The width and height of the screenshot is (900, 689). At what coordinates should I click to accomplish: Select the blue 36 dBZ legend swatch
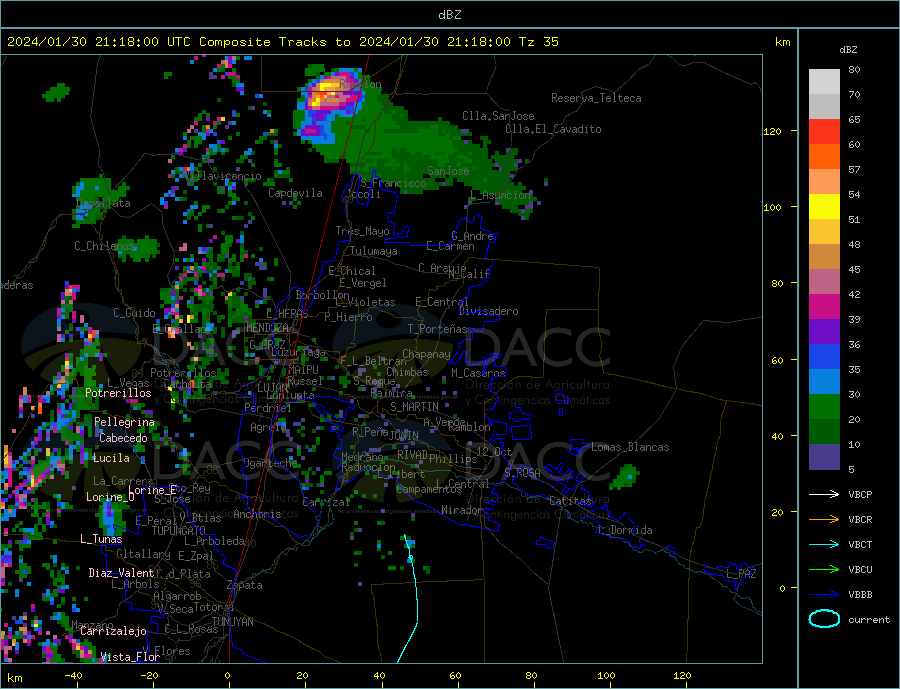click(x=824, y=357)
